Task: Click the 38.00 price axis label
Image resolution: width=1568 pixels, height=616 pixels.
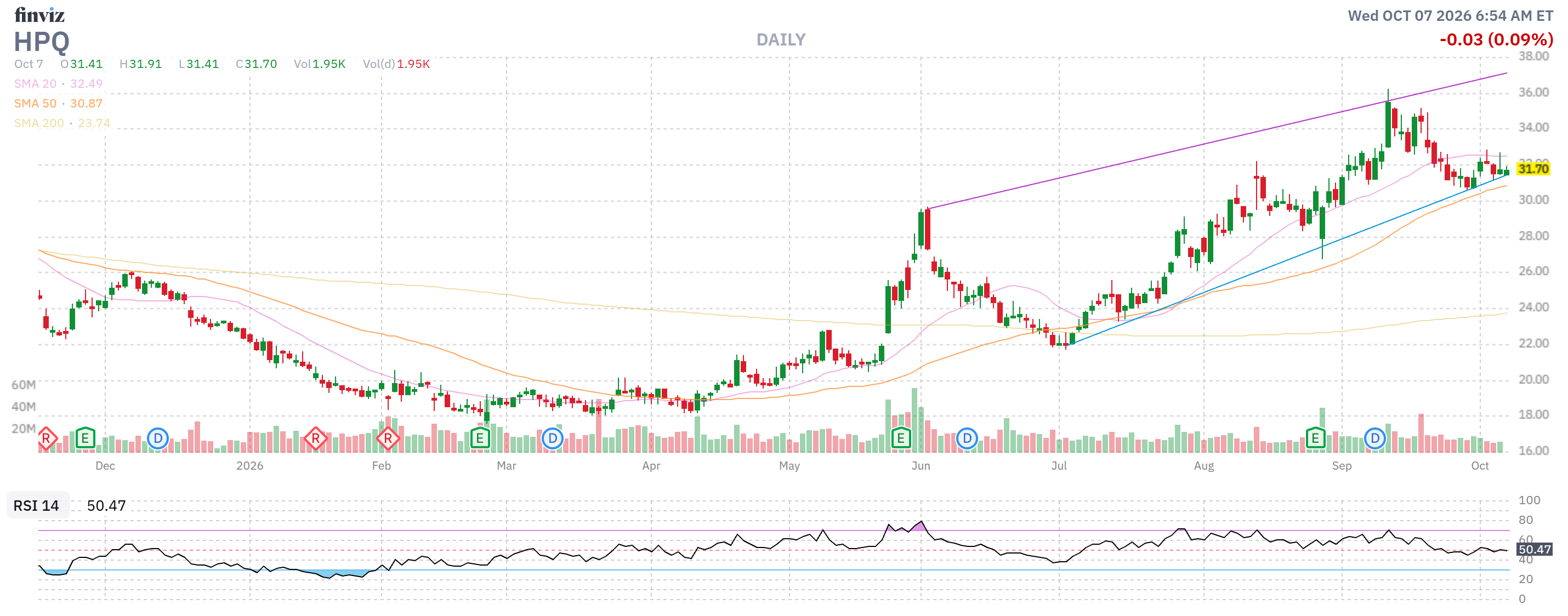Action: [1533, 56]
